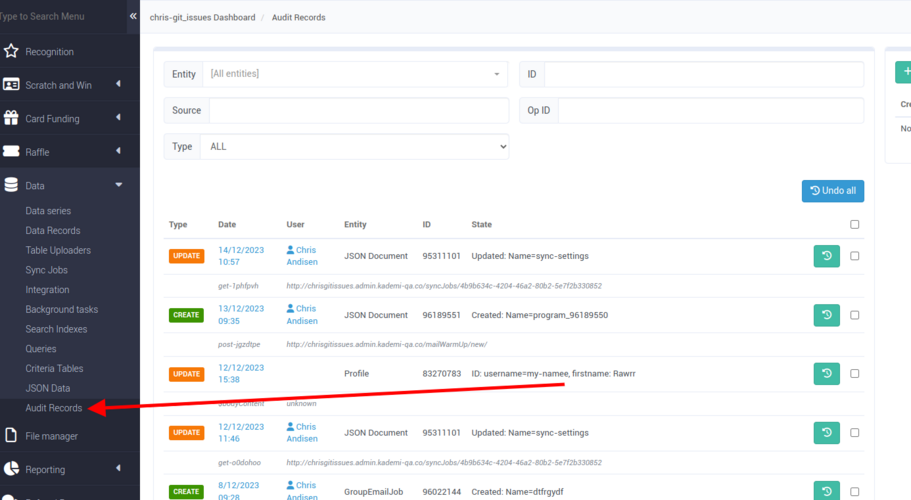Check the GroupEmailJob 96022144 row checkbox
The image size is (911, 500).
click(x=854, y=491)
